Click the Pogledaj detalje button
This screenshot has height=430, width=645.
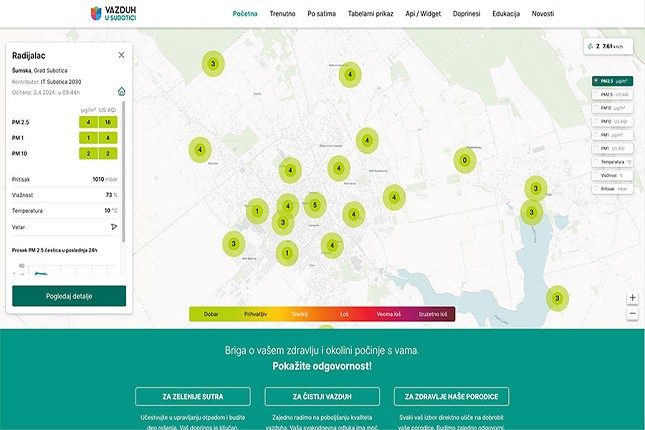(69, 296)
